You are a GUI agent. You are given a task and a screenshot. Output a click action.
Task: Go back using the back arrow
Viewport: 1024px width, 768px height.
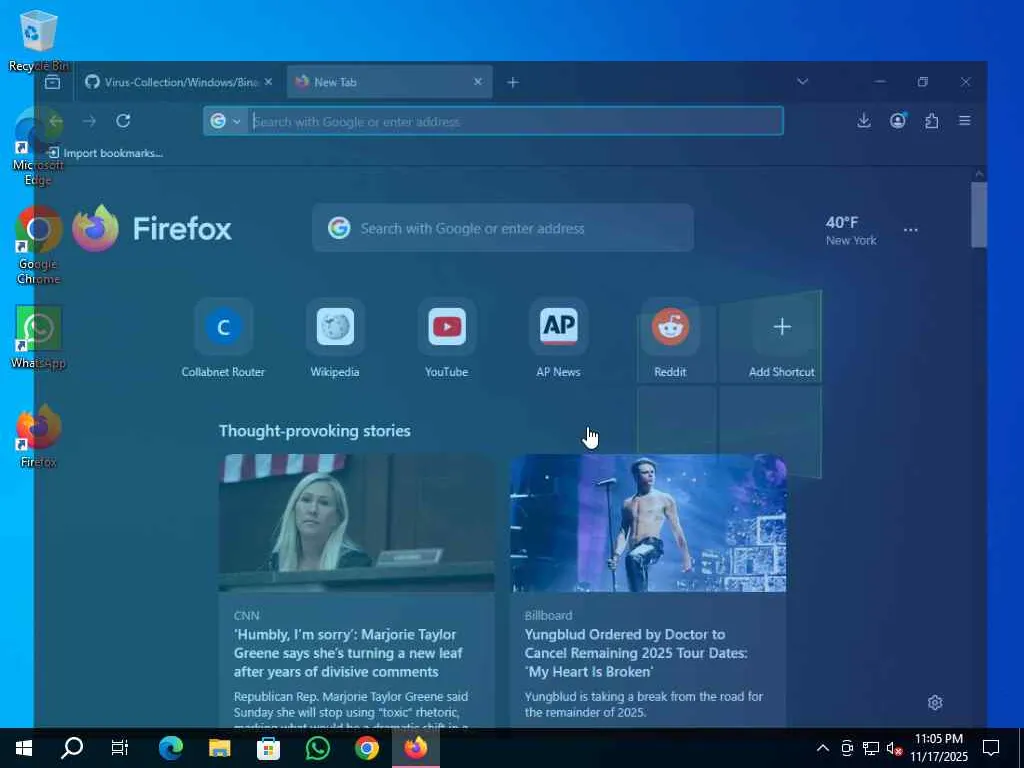[x=56, y=121]
